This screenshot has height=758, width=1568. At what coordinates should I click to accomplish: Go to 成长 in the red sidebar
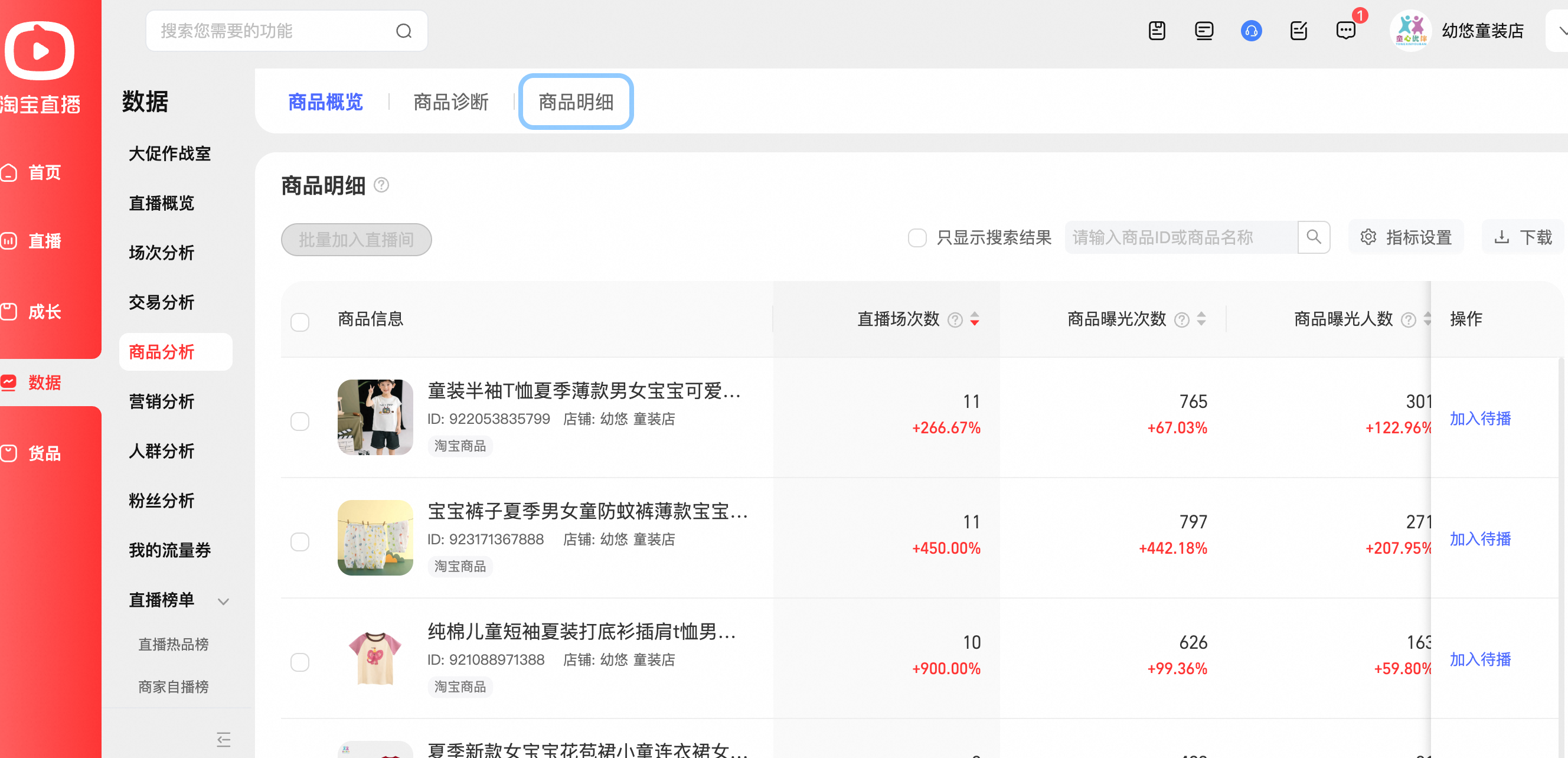pos(32,312)
